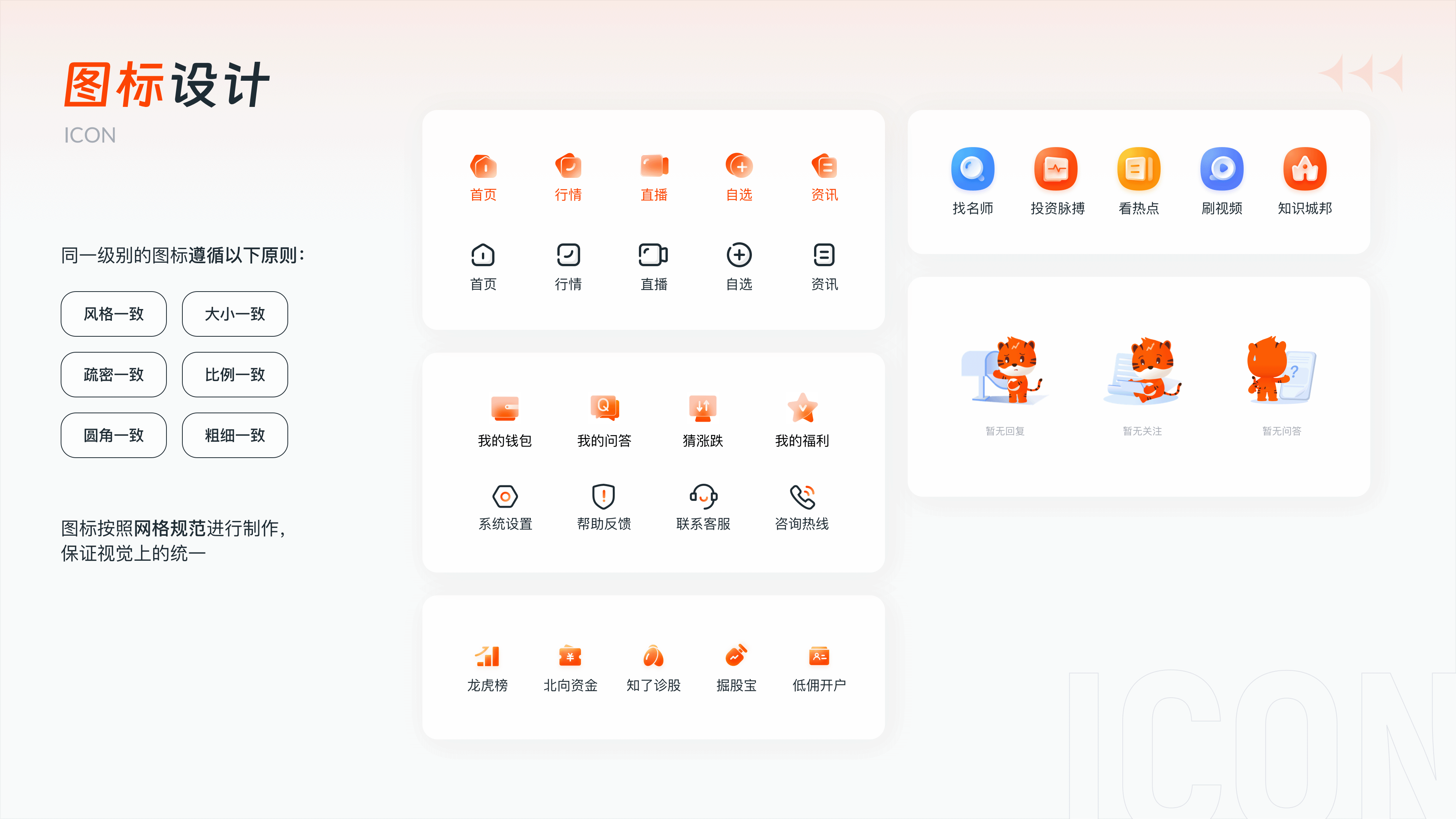Launch the 投资脉搏 pulse icon
Screen dimensions: 1456x819
1056,169
